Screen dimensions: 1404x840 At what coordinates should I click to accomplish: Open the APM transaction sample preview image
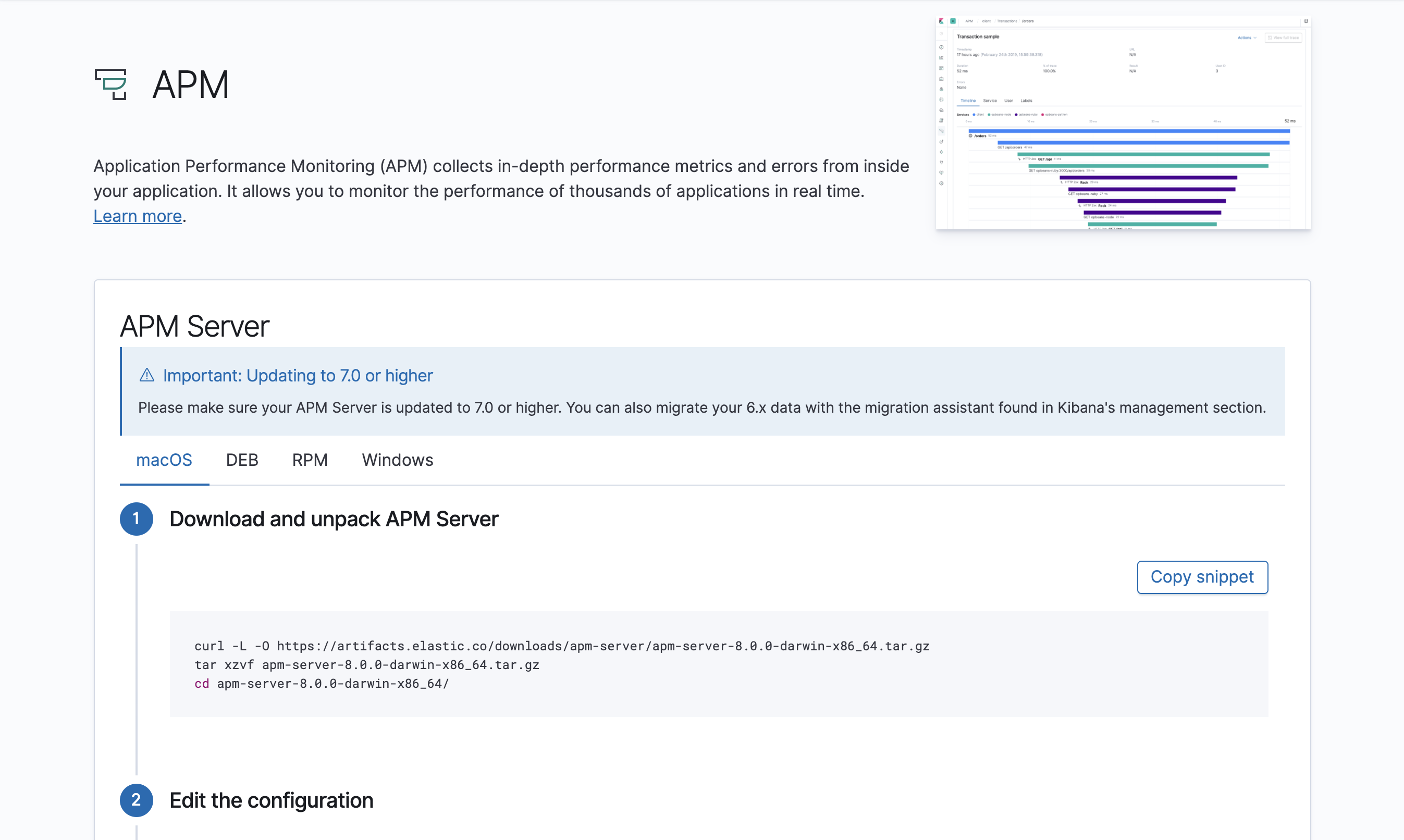click(1123, 123)
